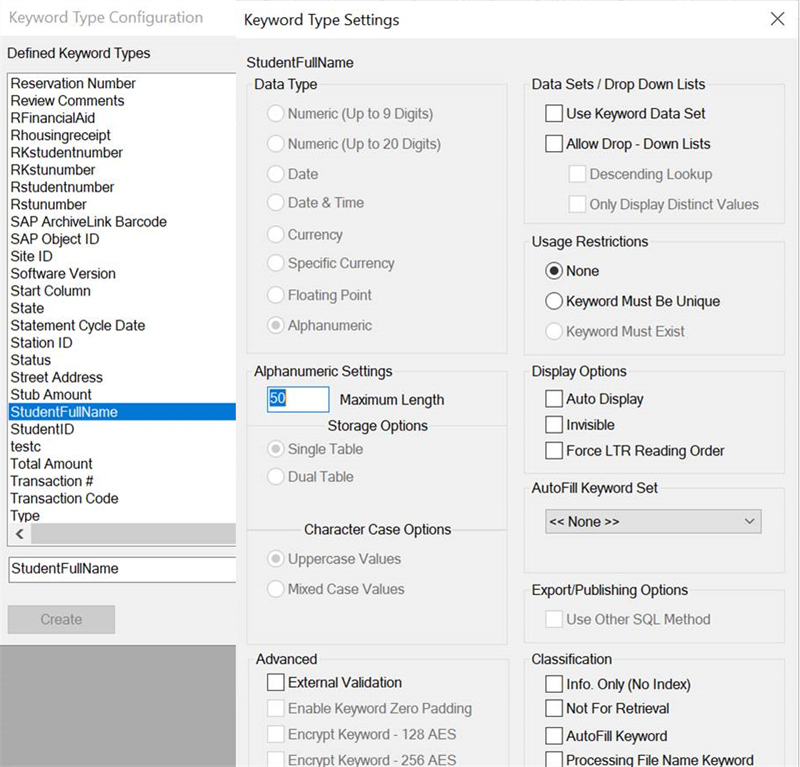Click the Maximum Length input field
Screen dimensions: 800x767
(x=298, y=399)
